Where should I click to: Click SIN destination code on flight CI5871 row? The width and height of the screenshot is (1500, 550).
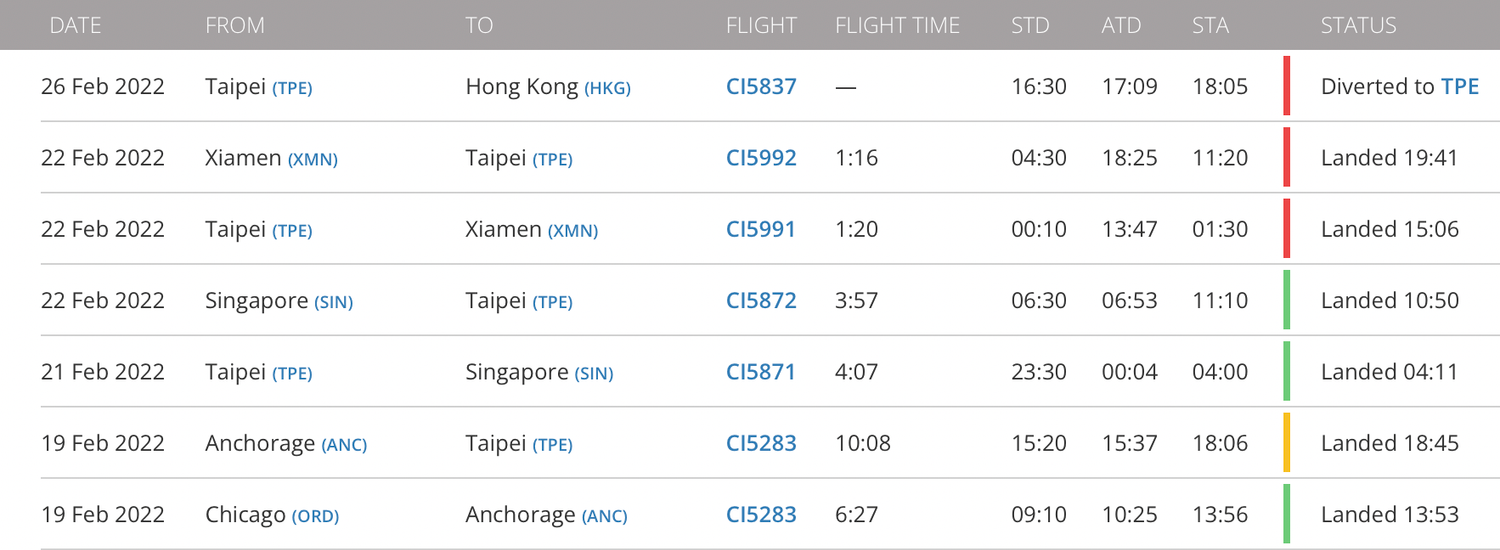(594, 373)
